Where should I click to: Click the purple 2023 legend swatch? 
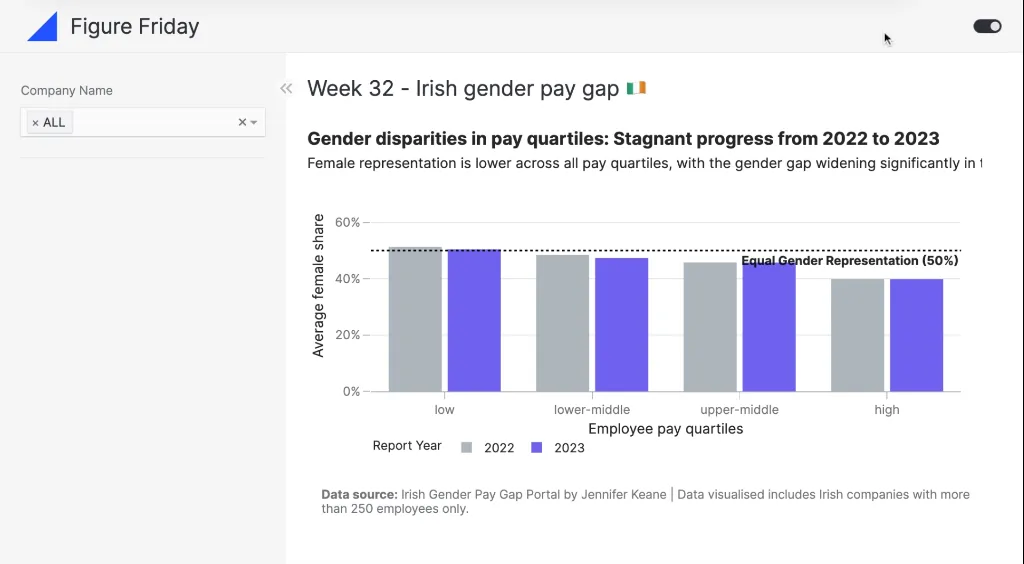pyautogui.click(x=536, y=448)
